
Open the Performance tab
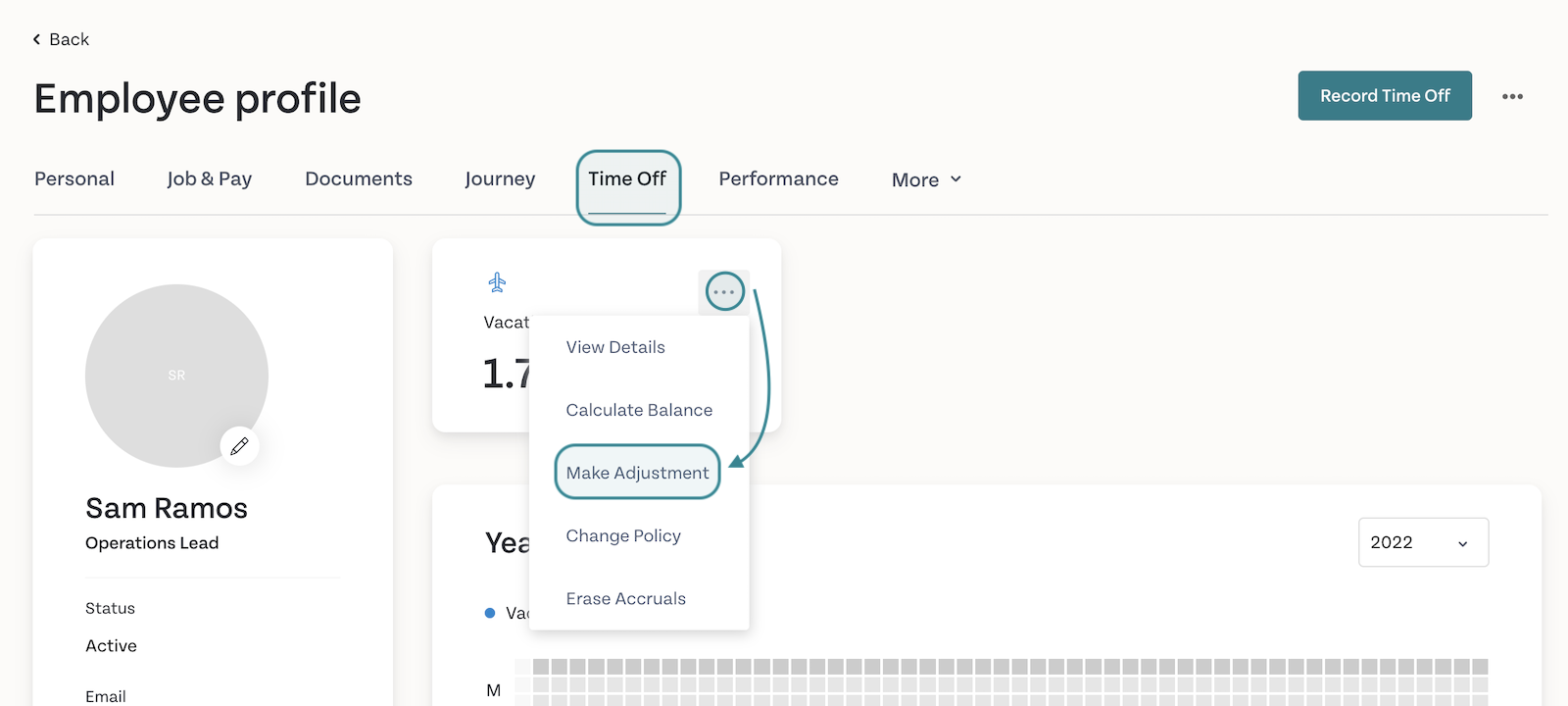(778, 178)
